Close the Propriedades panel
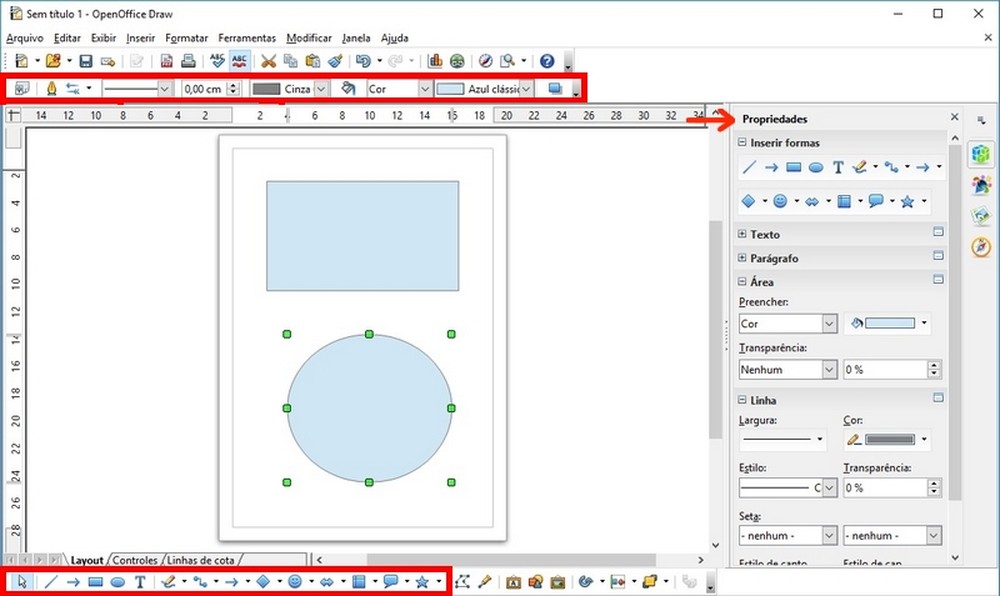1000x596 pixels. pyautogui.click(x=954, y=117)
